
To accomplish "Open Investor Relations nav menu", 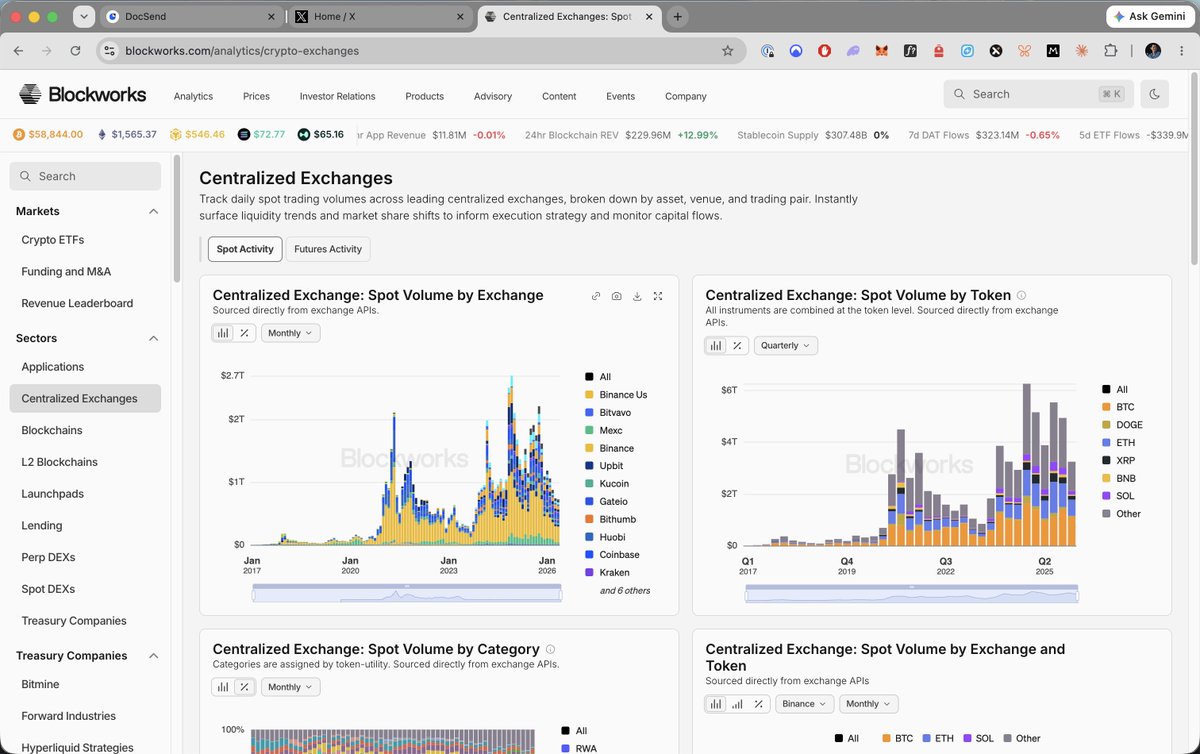I will coord(337,96).
